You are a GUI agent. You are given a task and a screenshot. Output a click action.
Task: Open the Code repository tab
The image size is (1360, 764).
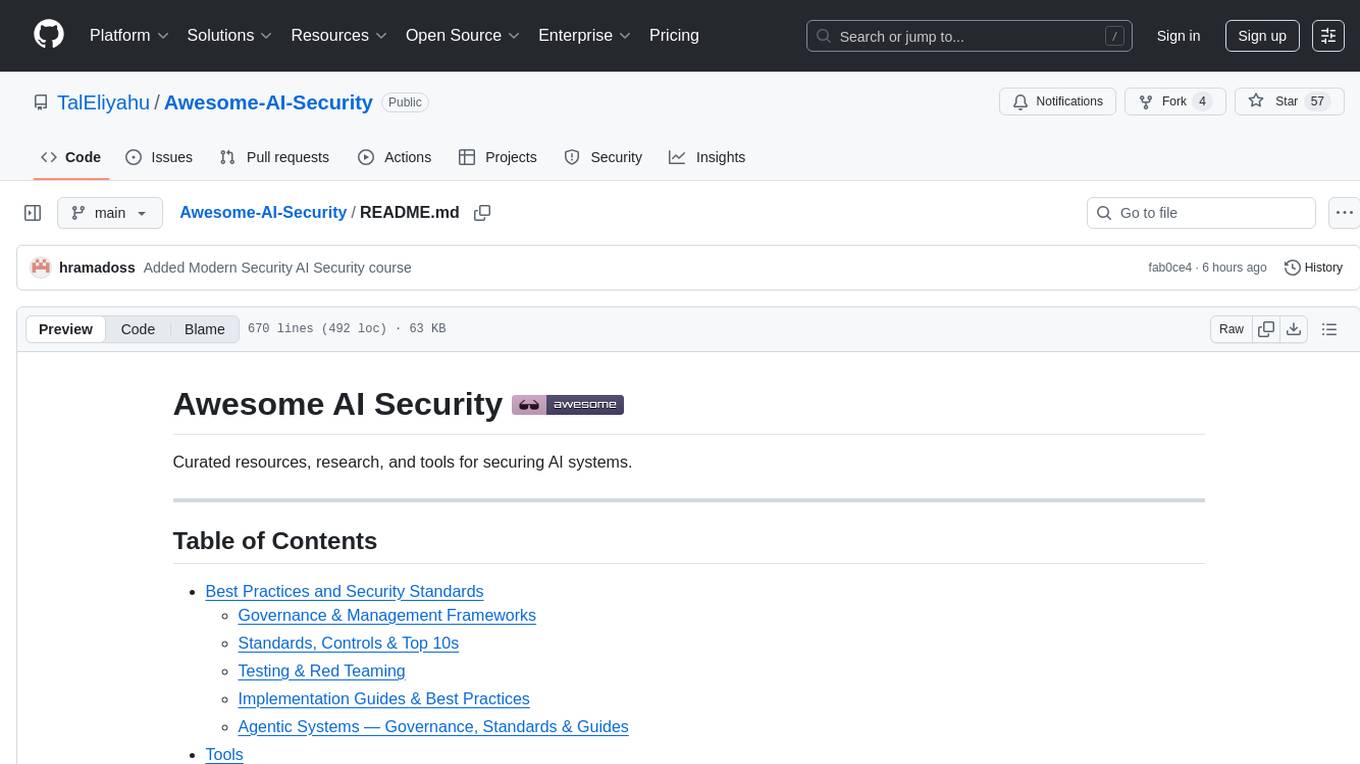tap(71, 157)
